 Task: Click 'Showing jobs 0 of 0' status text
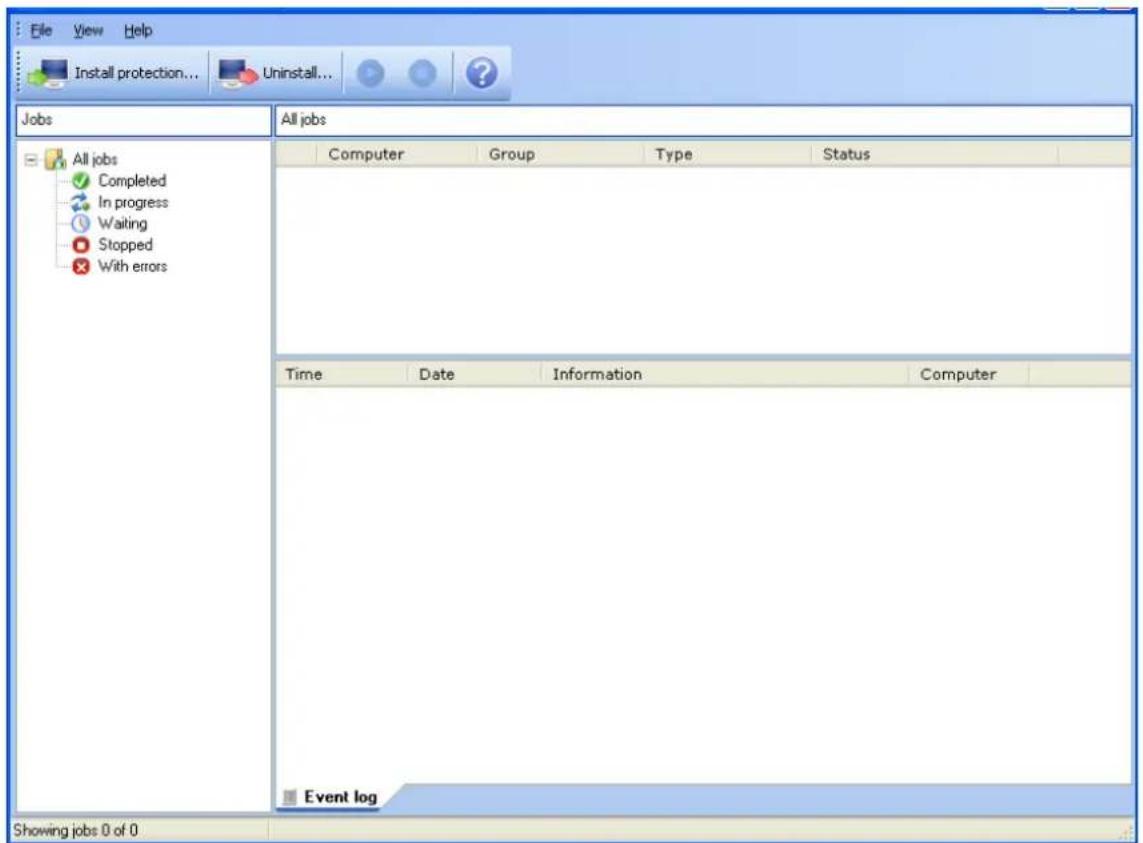tap(76, 831)
